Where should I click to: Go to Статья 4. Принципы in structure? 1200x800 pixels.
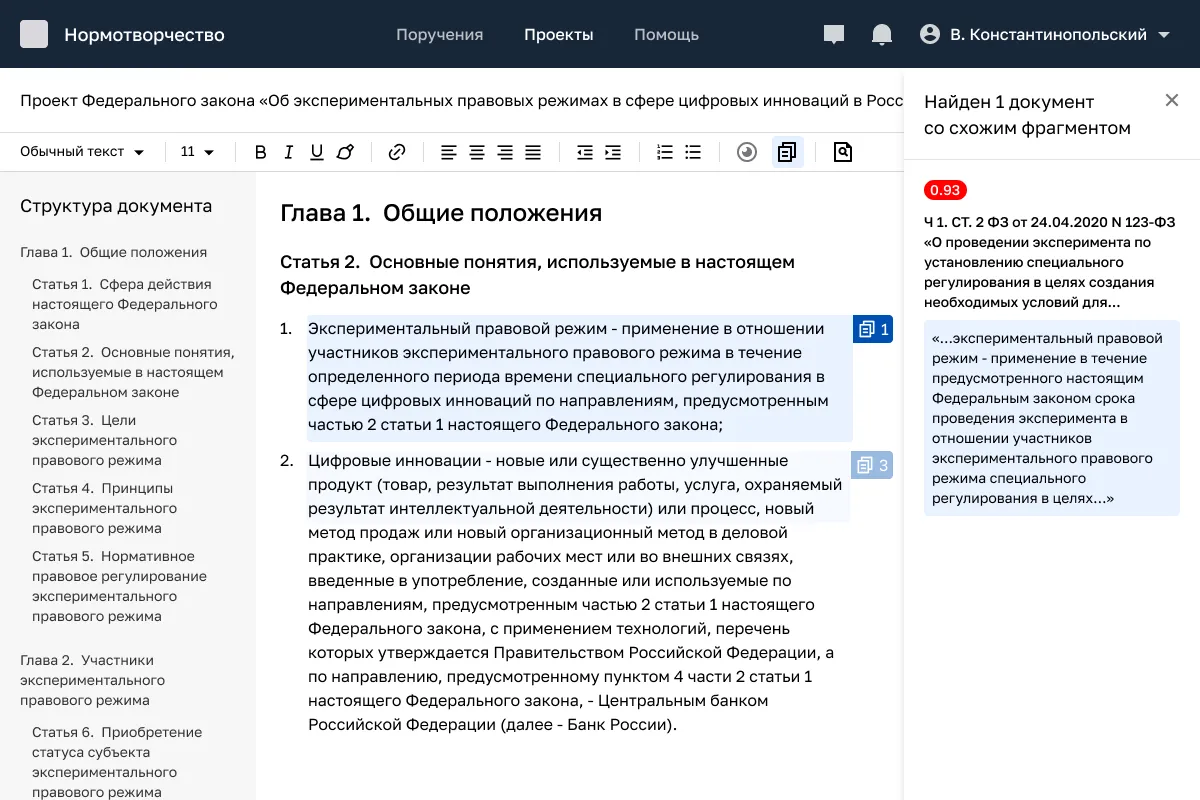[104, 508]
